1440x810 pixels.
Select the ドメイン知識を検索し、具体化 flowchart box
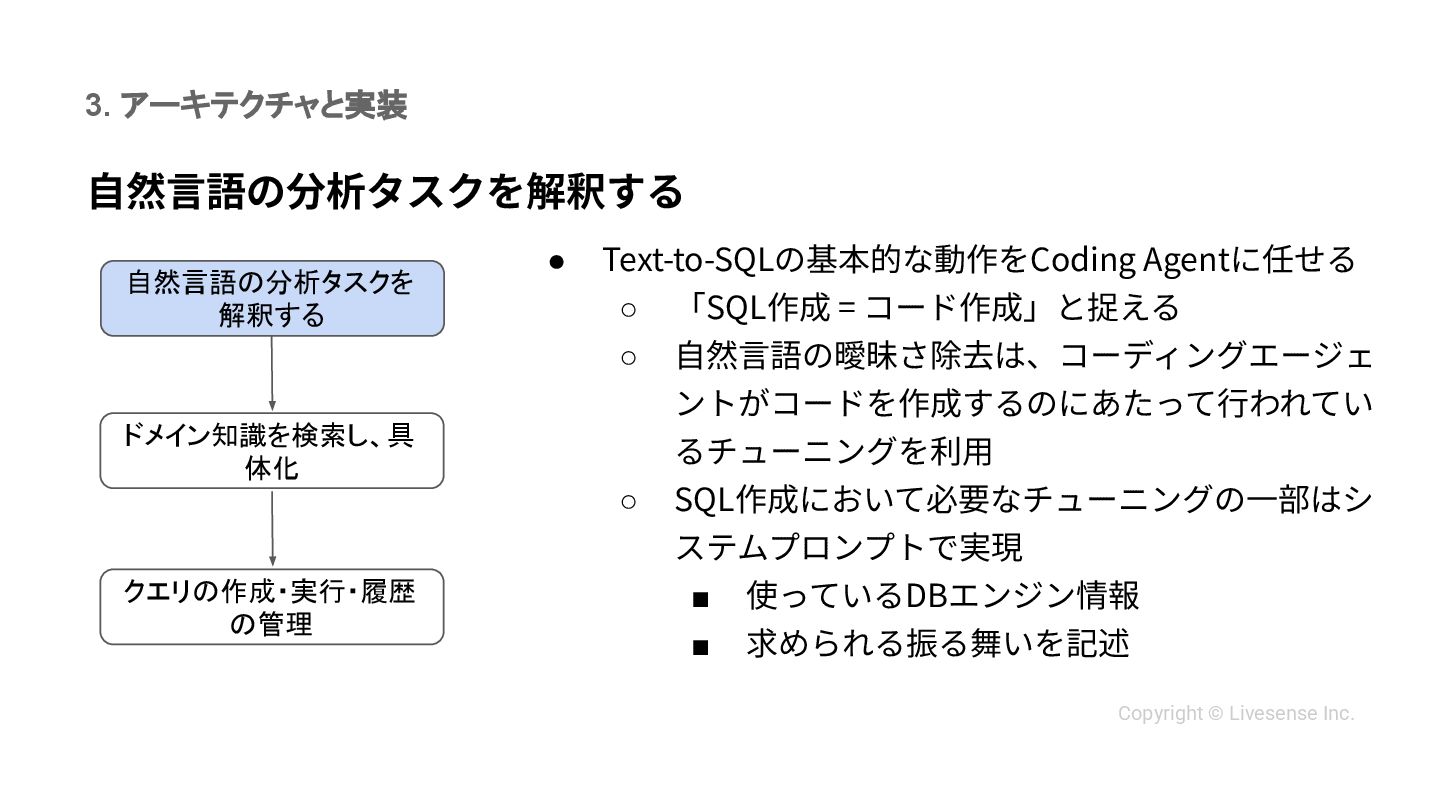(x=272, y=451)
